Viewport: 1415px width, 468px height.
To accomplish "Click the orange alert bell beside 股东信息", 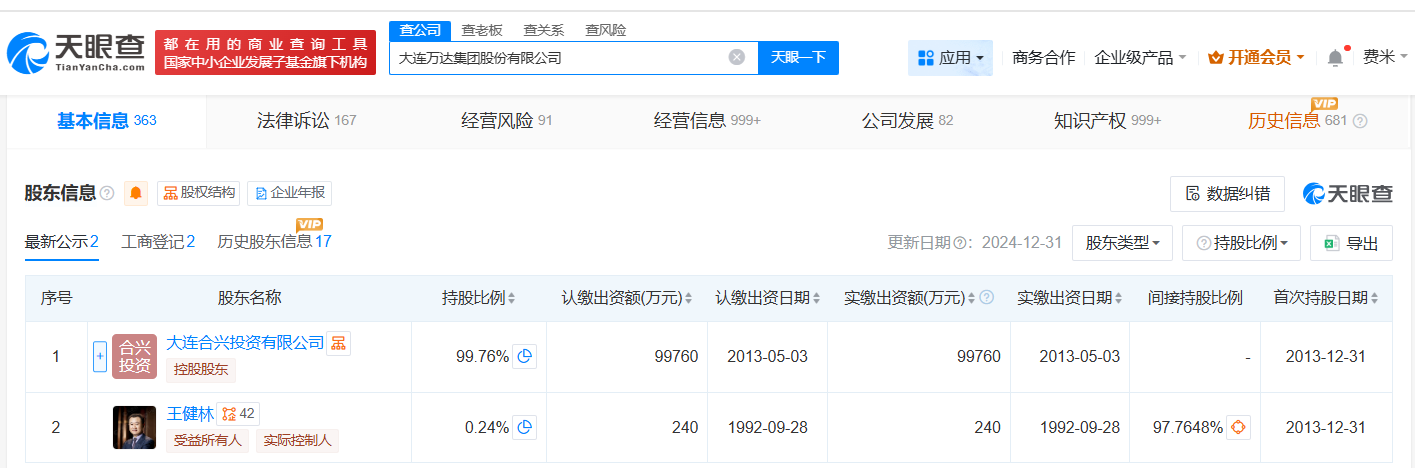I will tap(135, 193).
